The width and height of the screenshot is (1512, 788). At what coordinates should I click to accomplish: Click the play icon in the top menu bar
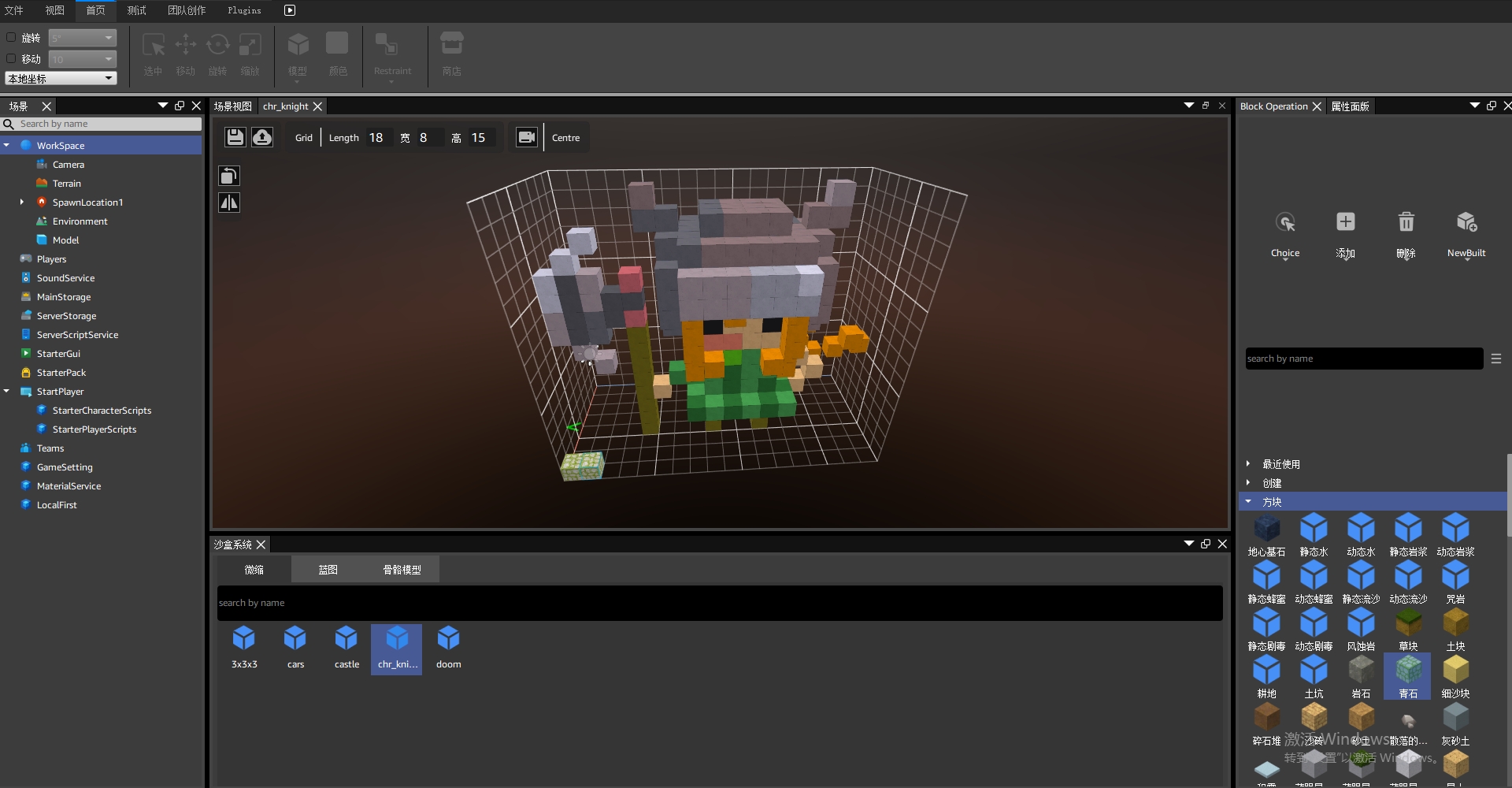[290, 10]
